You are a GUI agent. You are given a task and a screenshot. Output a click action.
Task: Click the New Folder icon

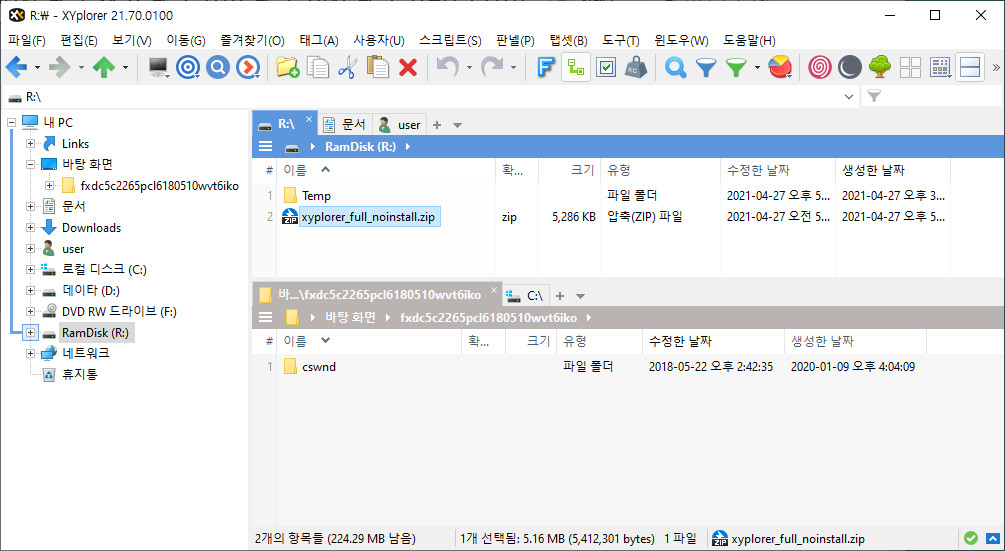tap(288, 67)
